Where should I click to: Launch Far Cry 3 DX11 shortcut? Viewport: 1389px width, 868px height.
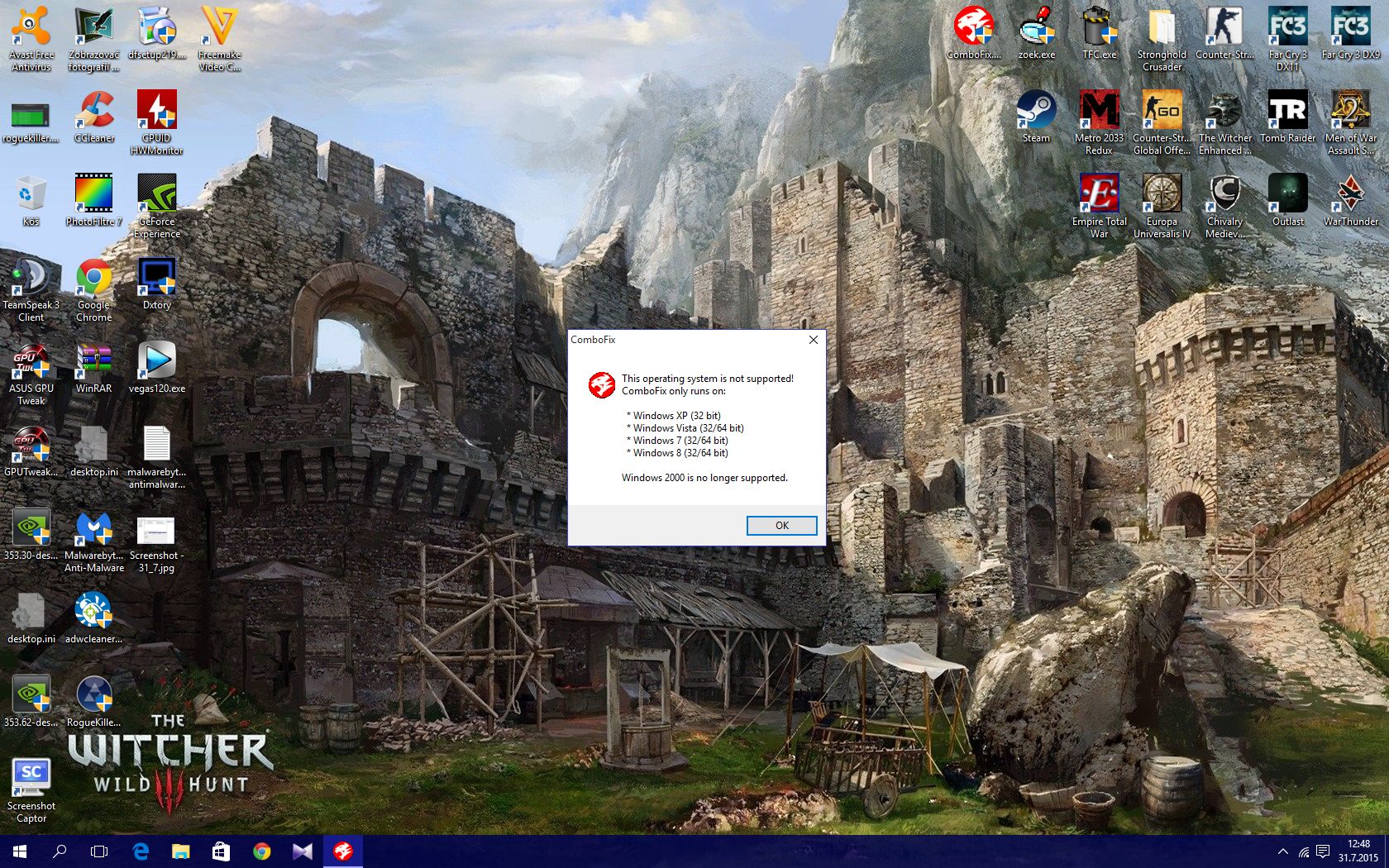1288,39
